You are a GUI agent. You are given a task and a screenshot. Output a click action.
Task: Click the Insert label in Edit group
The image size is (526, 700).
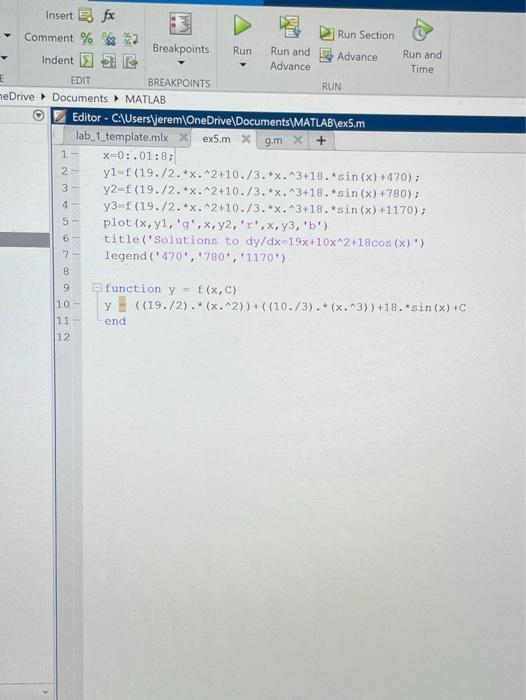click(x=59, y=15)
